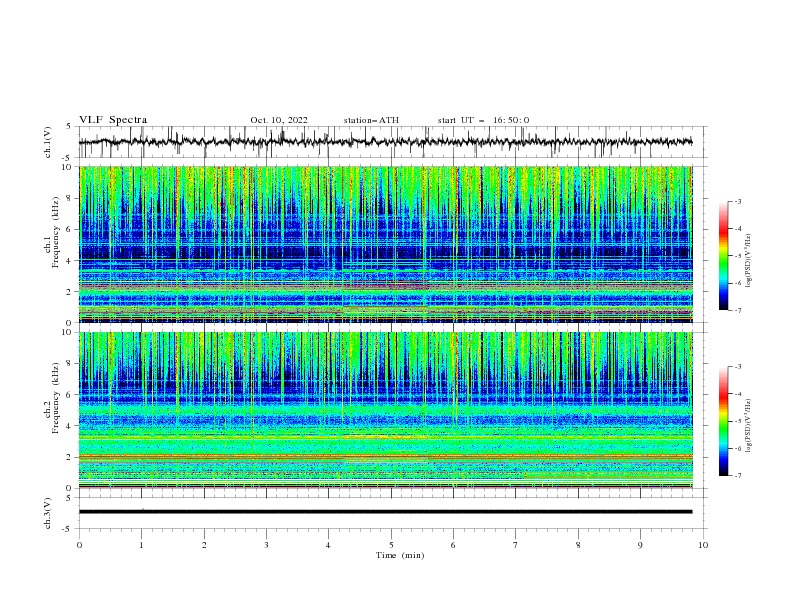Click the ch.3 flat voltage trace
The height and width of the screenshot is (612, 792).
(x=385, y=512)
